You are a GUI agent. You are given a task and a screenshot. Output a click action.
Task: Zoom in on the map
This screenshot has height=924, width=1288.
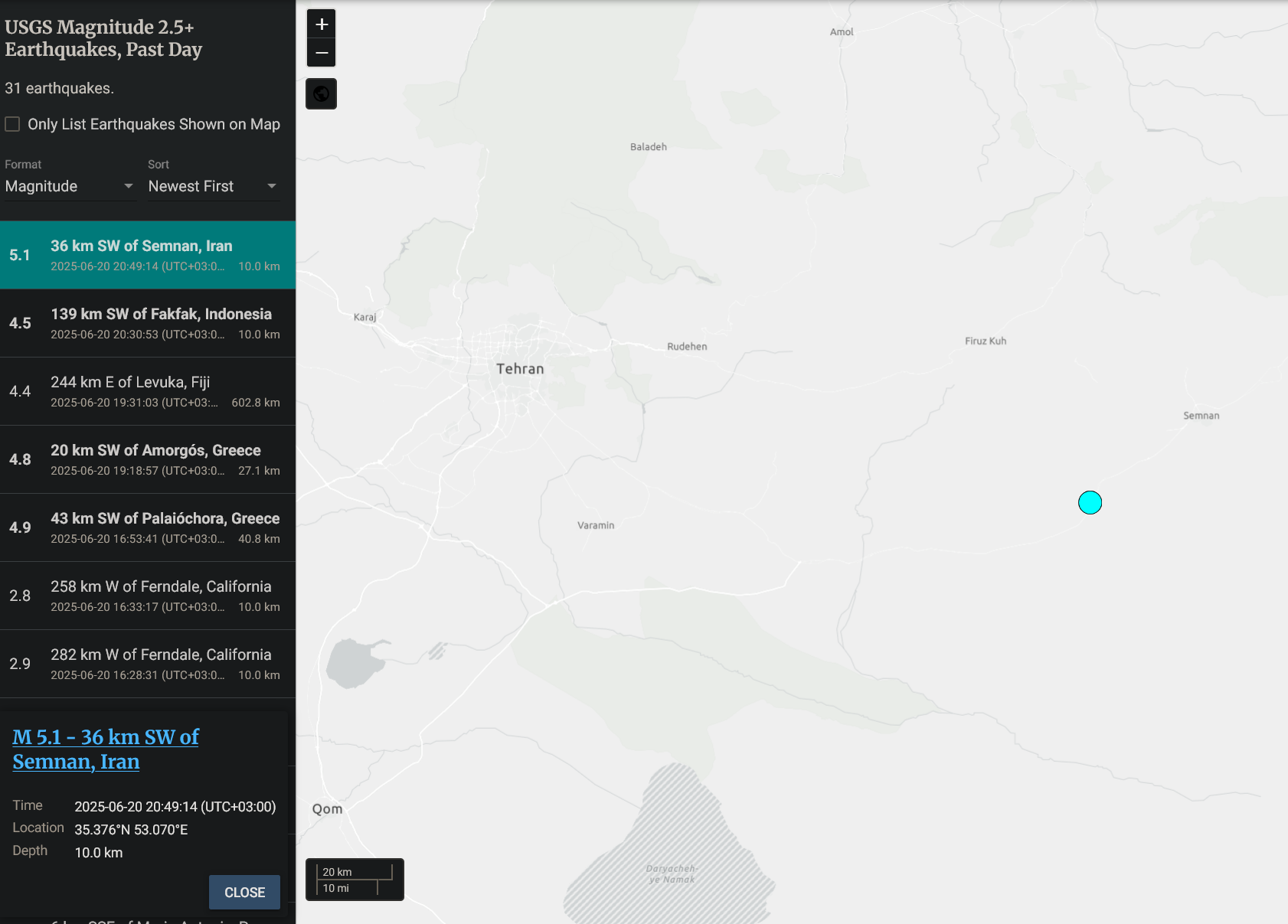click(322, 24)
